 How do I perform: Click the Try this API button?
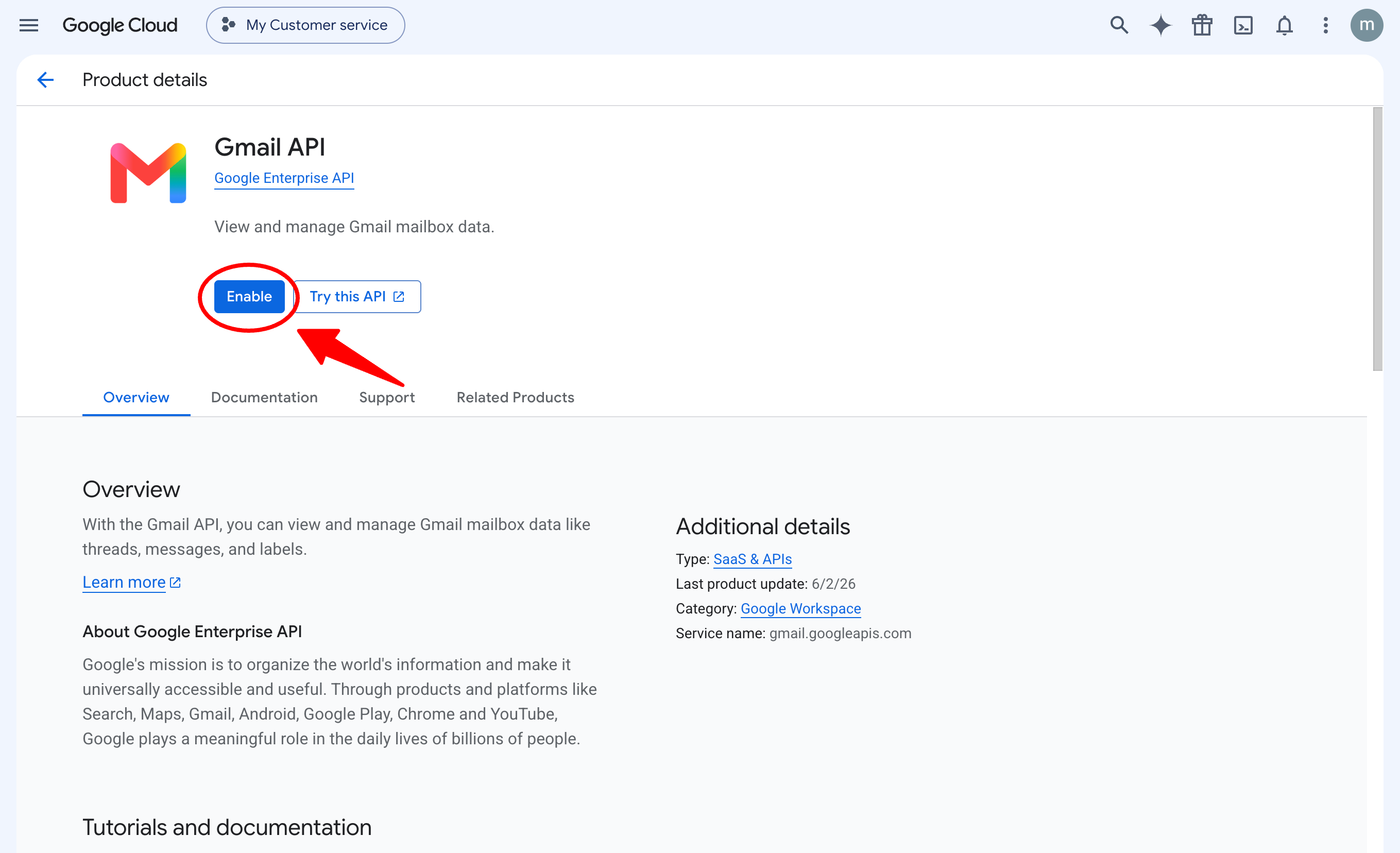click(357, 296)
